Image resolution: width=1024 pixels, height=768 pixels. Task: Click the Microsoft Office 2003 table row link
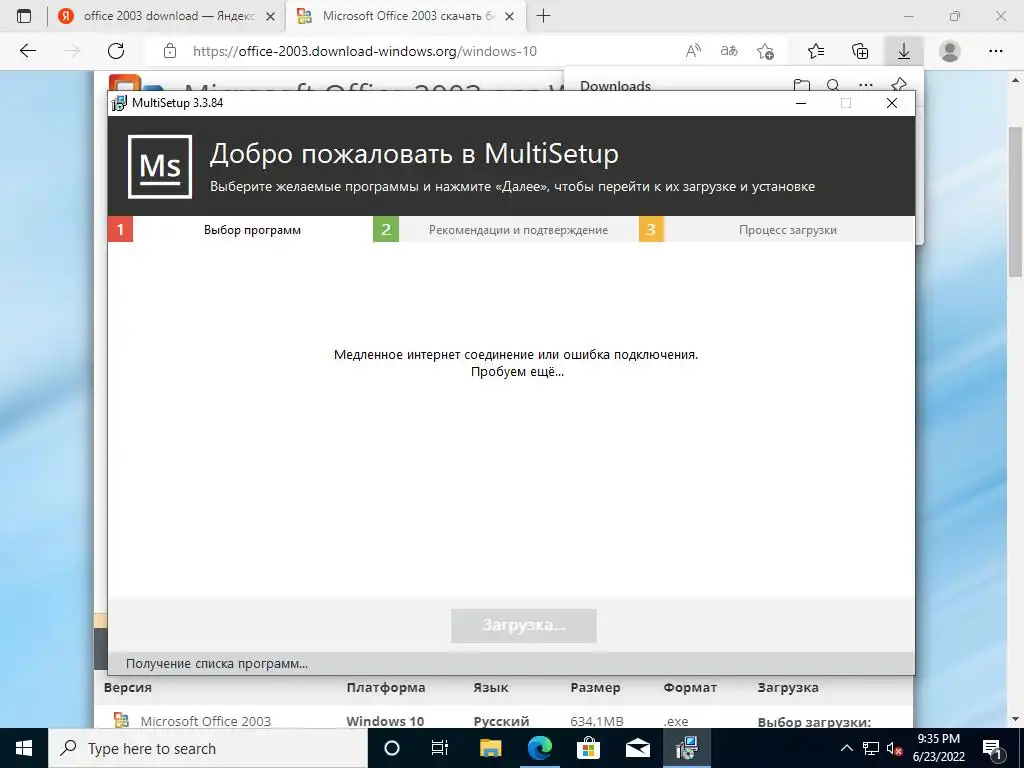[205, 721]
